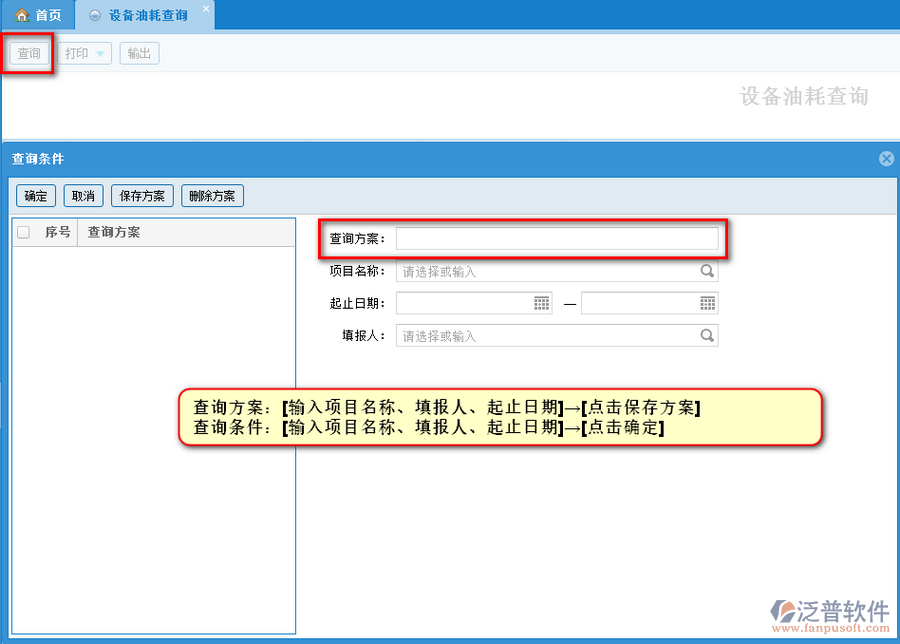Open the 项目名称 combo box
The width and height of the screenshot is (900, 644).
(548, 271)
